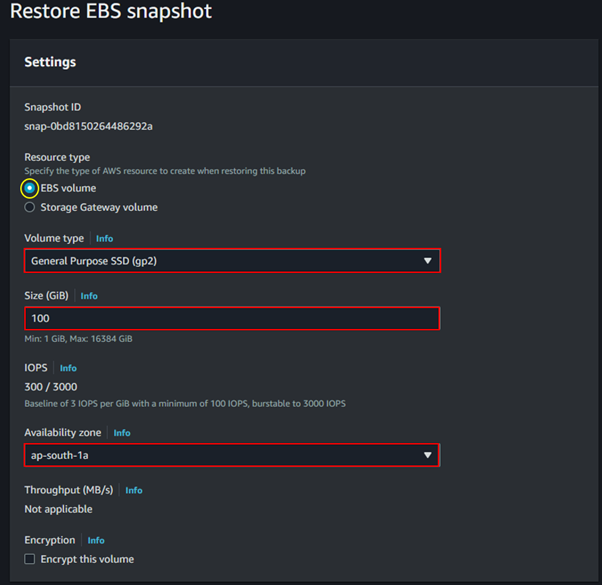Click the Resource type label
This screenshot has width=602, height=585.
pyautogui.click(x=57, y=157)
